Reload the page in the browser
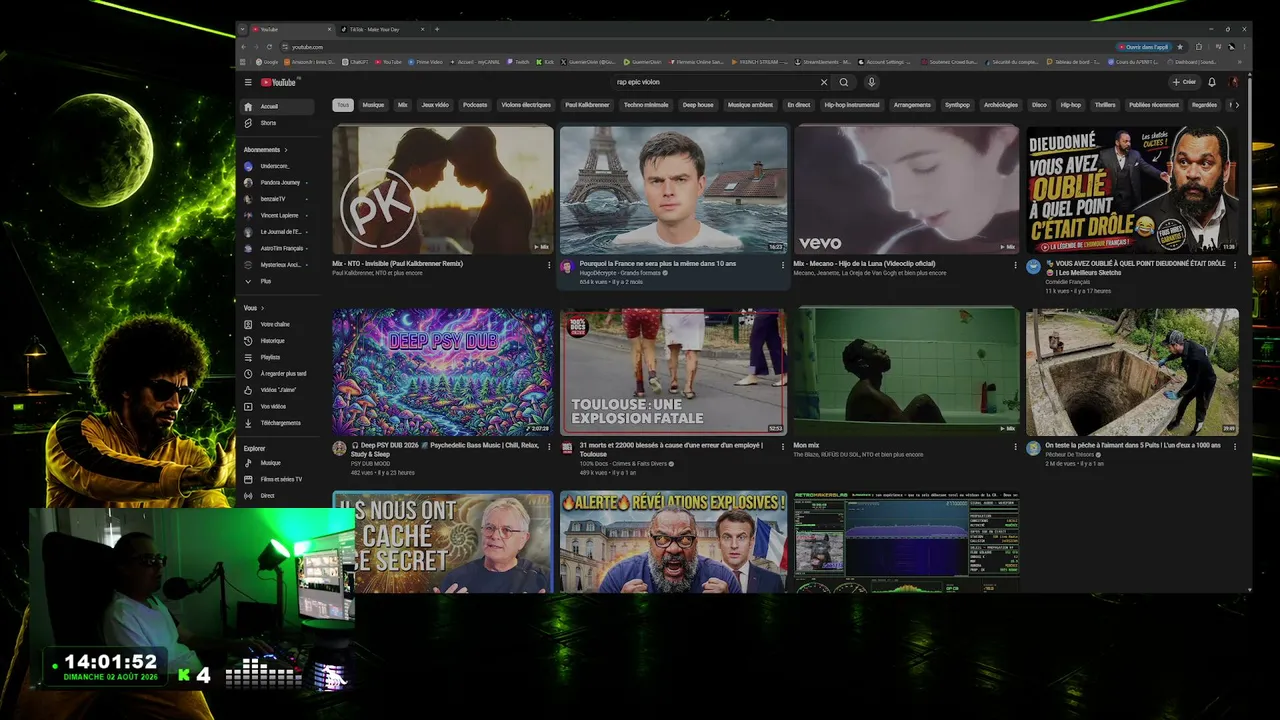This screenshot has width=1280, height=720. 270,47
